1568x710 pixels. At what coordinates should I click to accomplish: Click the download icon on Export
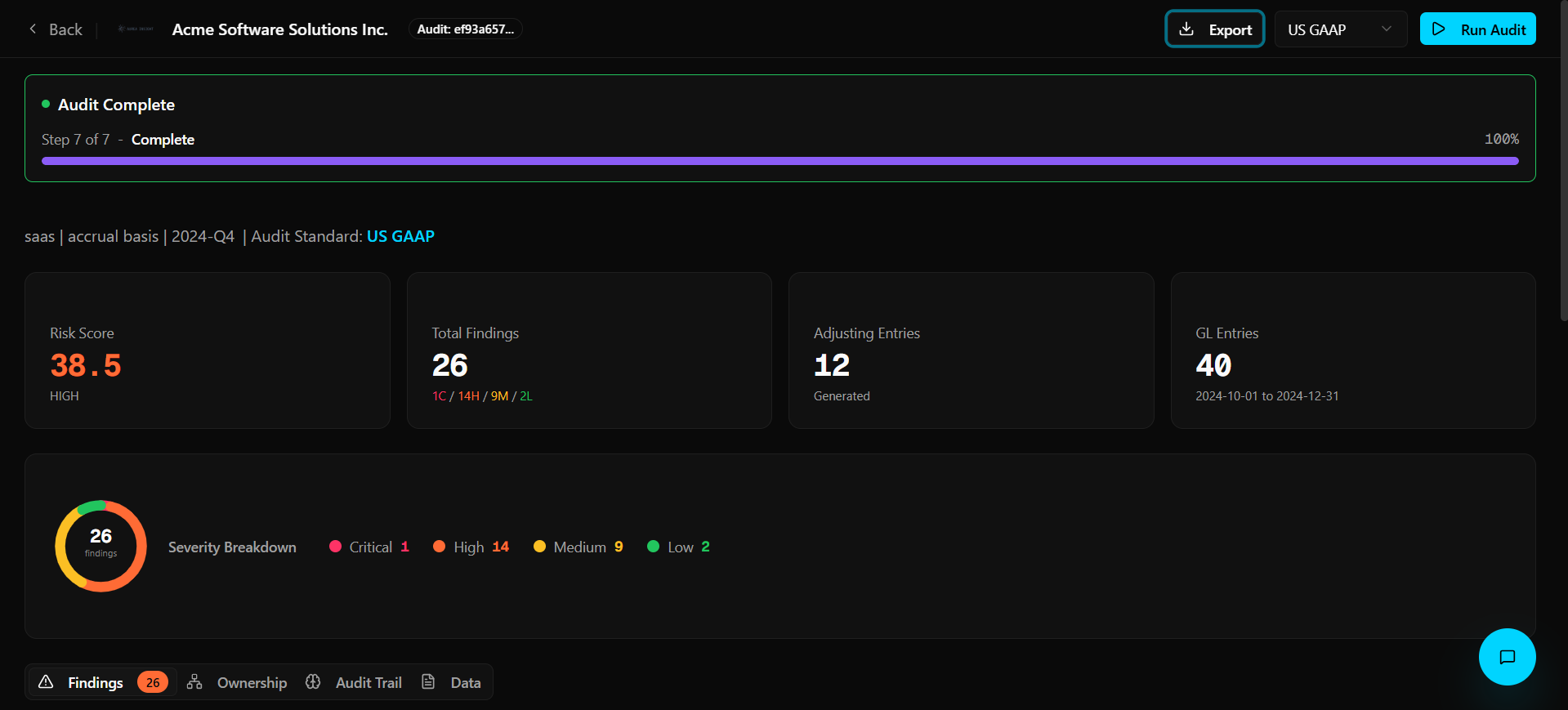point(1186,29)
